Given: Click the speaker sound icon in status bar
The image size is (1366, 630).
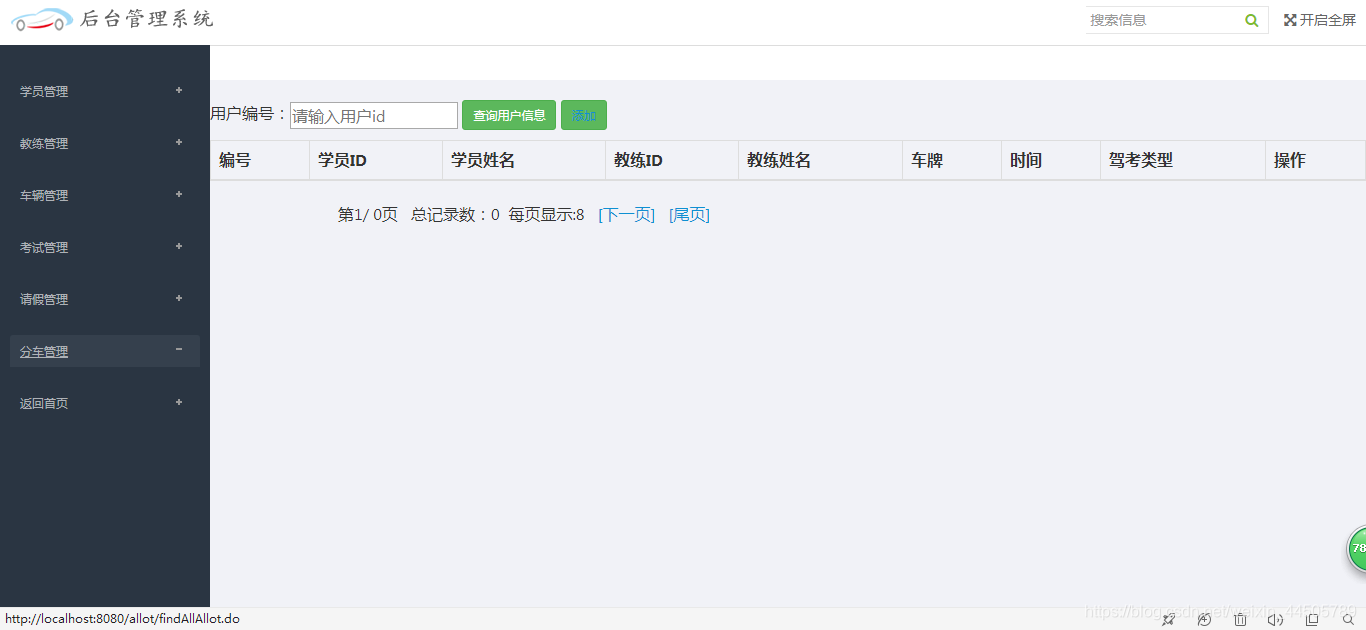Looking at the screenshot, I should pyautogui.click(x=1275, y=620).
